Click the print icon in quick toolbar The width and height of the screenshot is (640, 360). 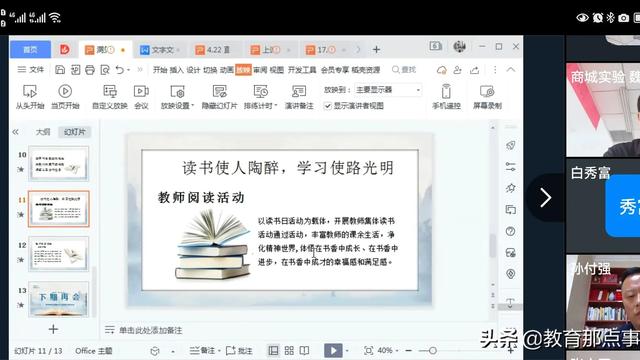click(90, 70)
